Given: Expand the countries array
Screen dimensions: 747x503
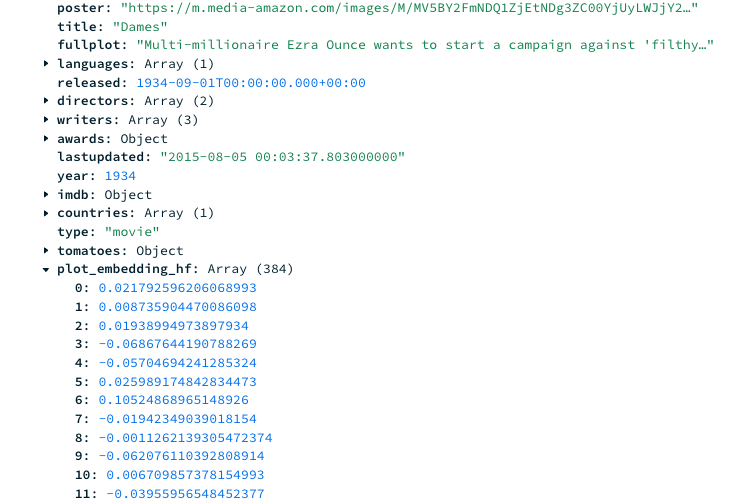Looking at the screenshot, I should coord(46,213).
